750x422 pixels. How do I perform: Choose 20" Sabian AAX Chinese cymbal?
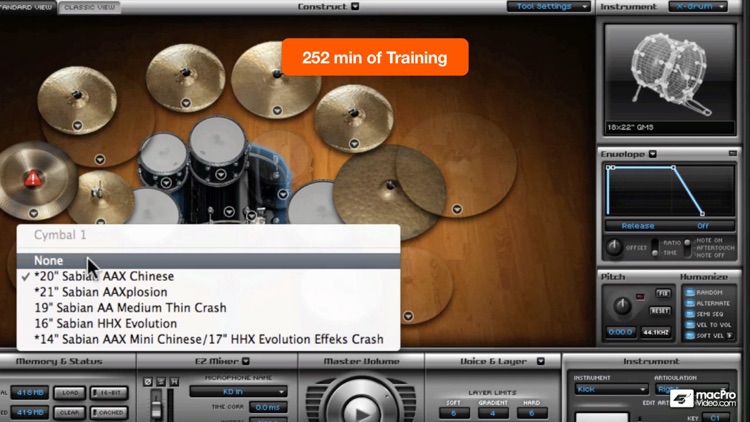[x=208, y=276]
